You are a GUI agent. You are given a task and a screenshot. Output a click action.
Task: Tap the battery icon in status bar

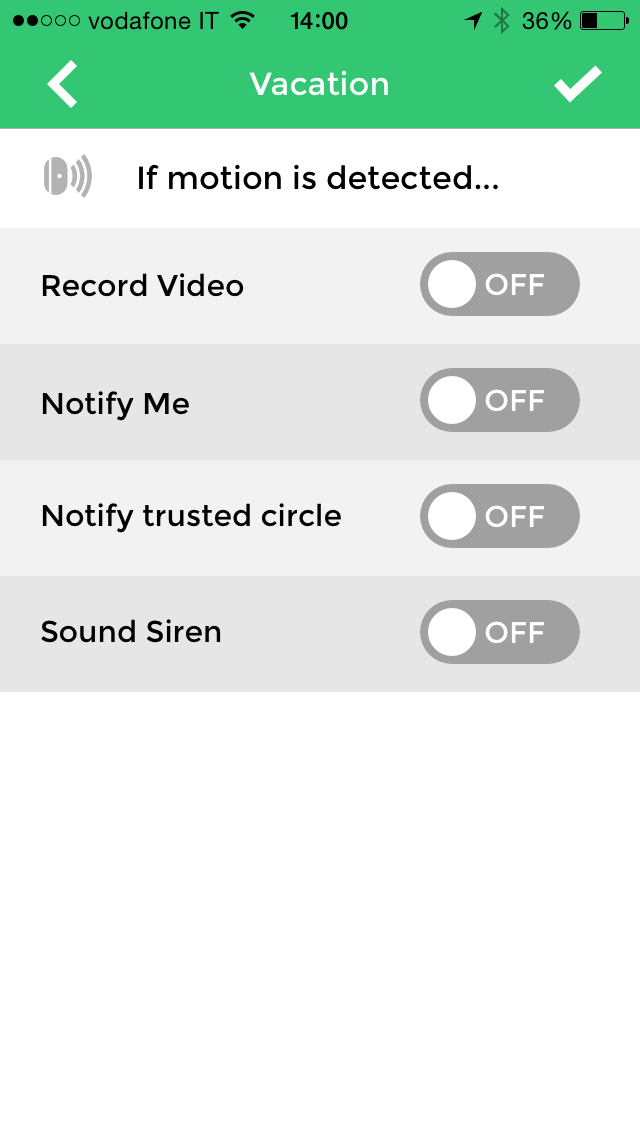click(x=603, y=21)
